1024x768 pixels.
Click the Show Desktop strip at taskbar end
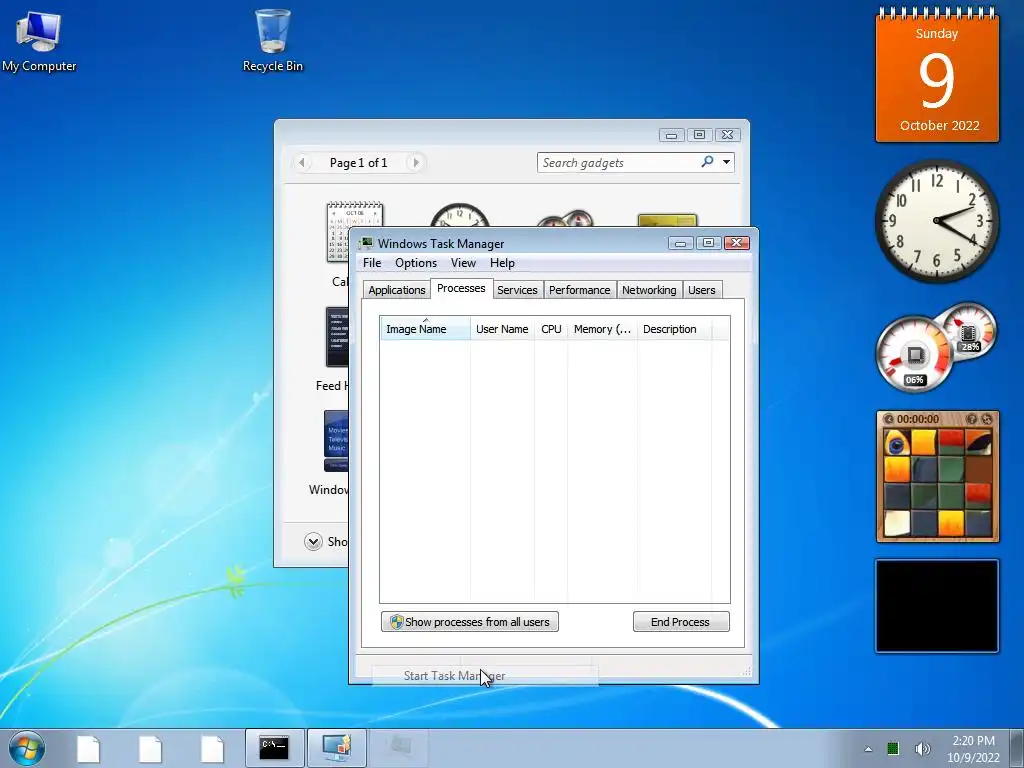click(x=1017, y=748)
